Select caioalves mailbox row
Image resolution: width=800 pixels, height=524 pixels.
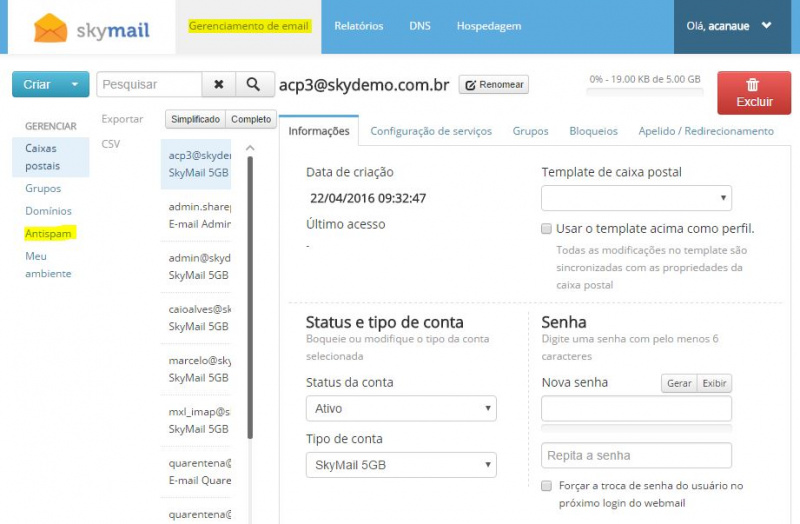[x=196, y=318]
